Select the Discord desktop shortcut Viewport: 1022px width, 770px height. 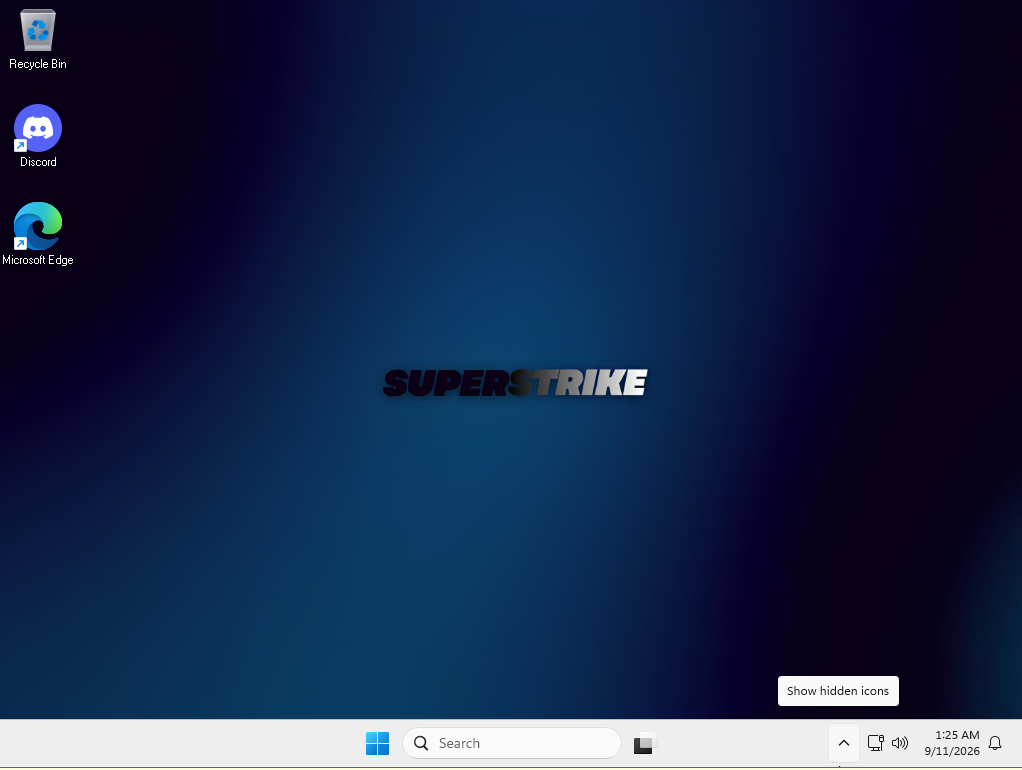(x=38, y=136)
